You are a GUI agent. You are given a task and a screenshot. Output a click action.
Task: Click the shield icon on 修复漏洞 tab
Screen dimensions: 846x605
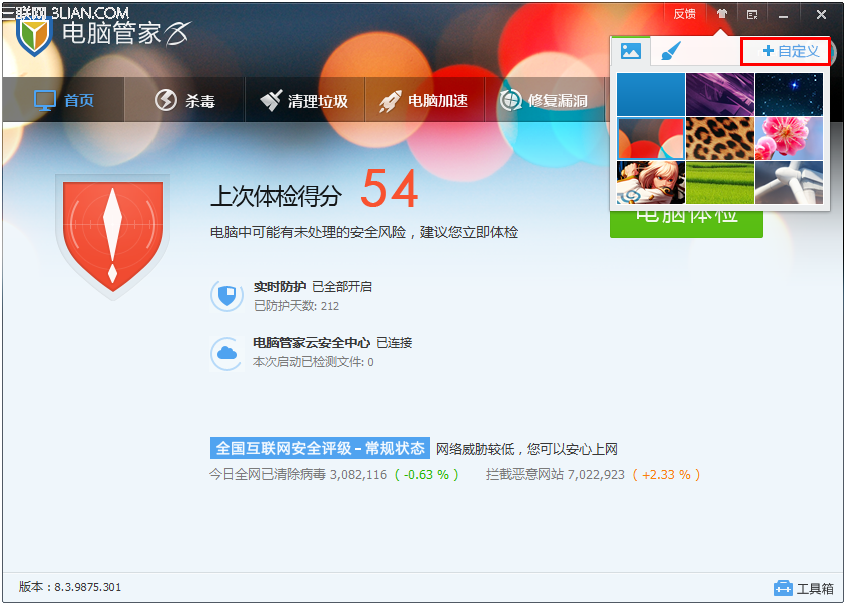click(512, 100)
